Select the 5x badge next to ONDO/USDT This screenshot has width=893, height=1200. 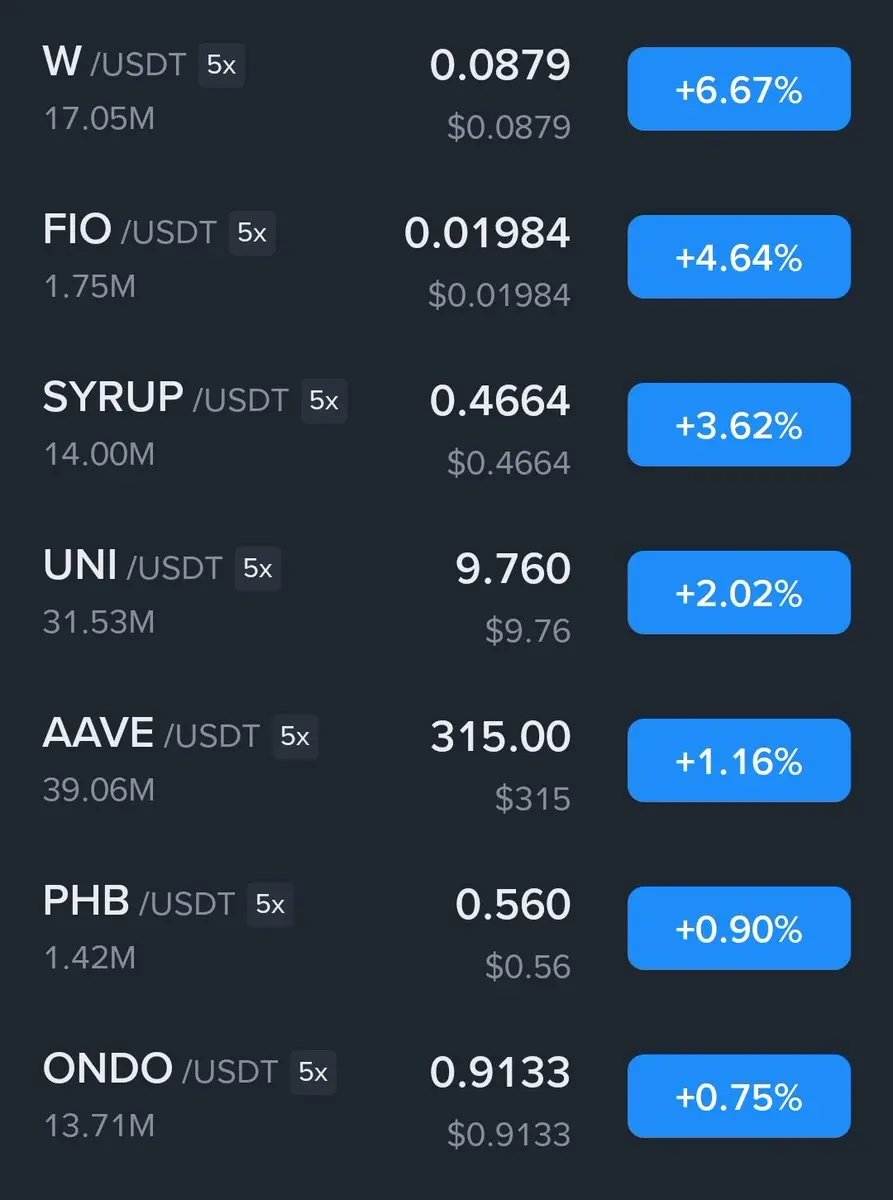[x=313, y=1073]
